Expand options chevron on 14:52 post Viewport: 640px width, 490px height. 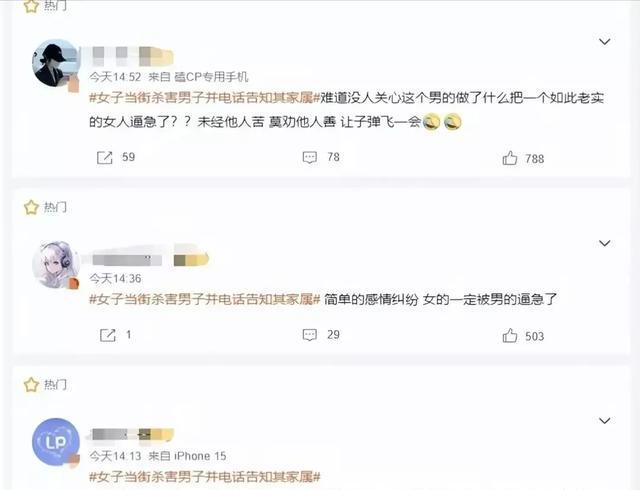(604, 41)
